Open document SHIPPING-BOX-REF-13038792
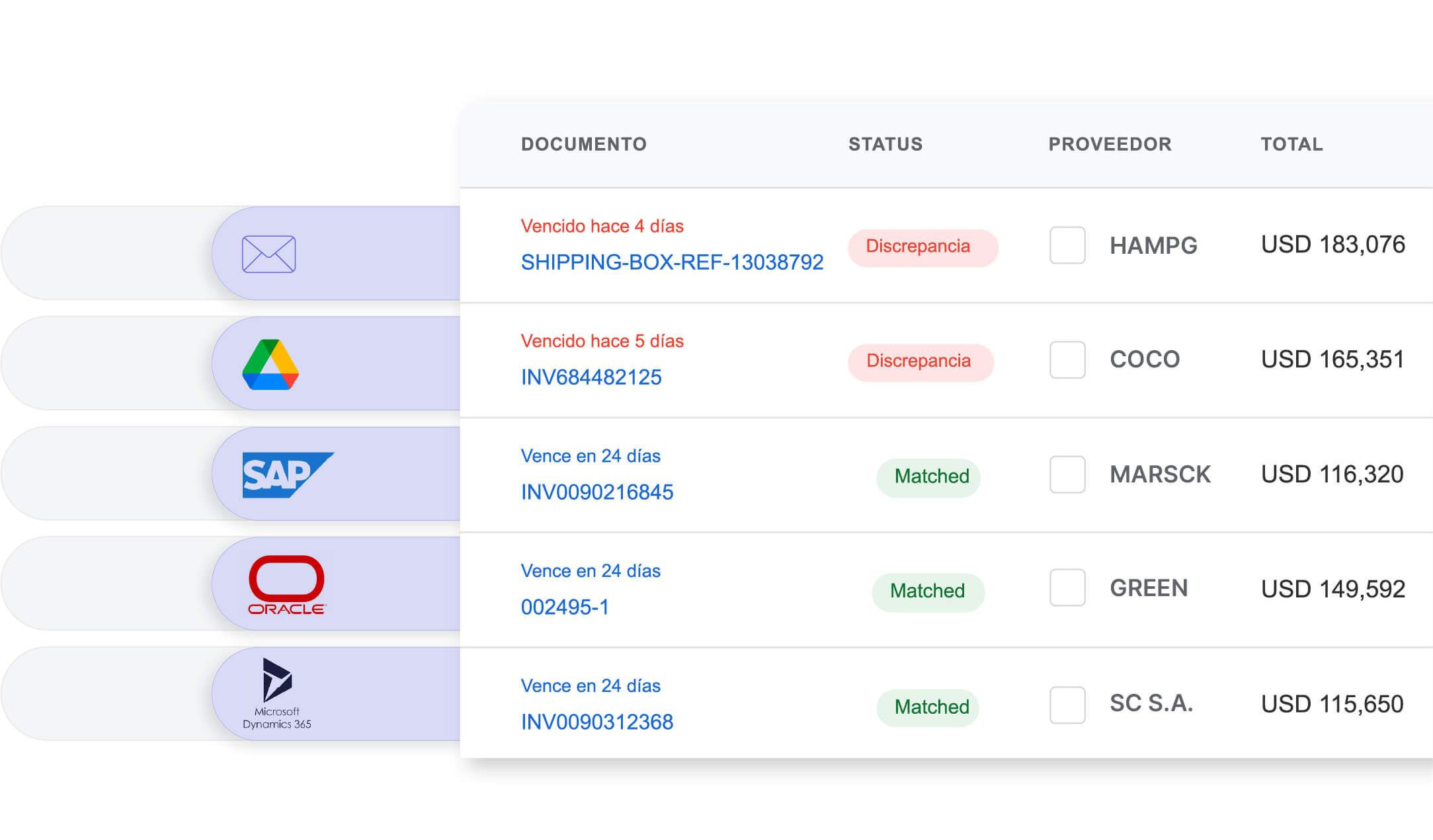The height and width of the screenshot is (840, 1433). 672,262
